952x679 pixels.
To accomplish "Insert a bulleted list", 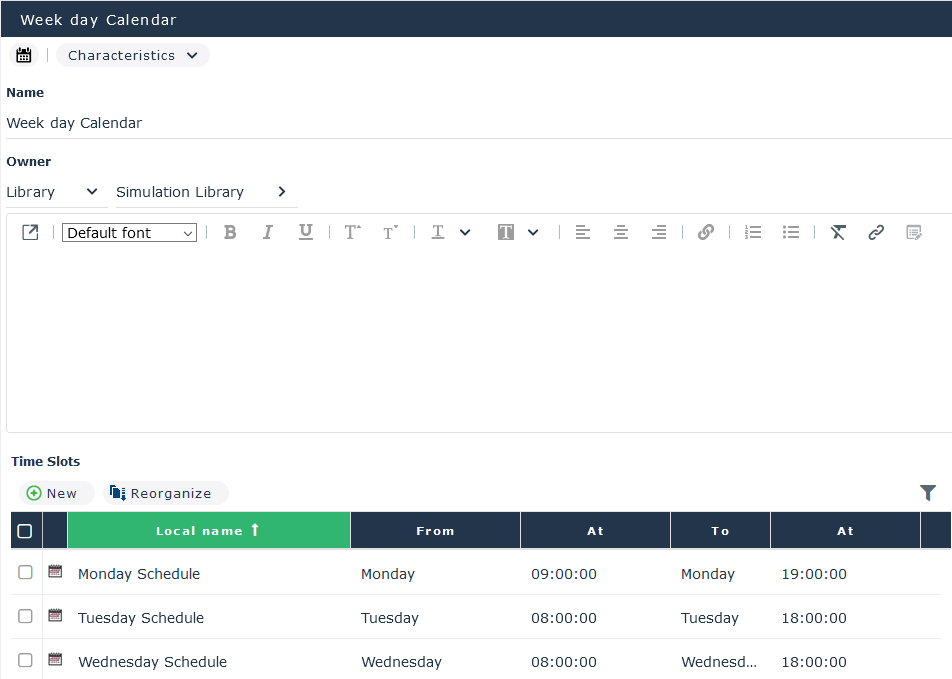I will 791,232.
